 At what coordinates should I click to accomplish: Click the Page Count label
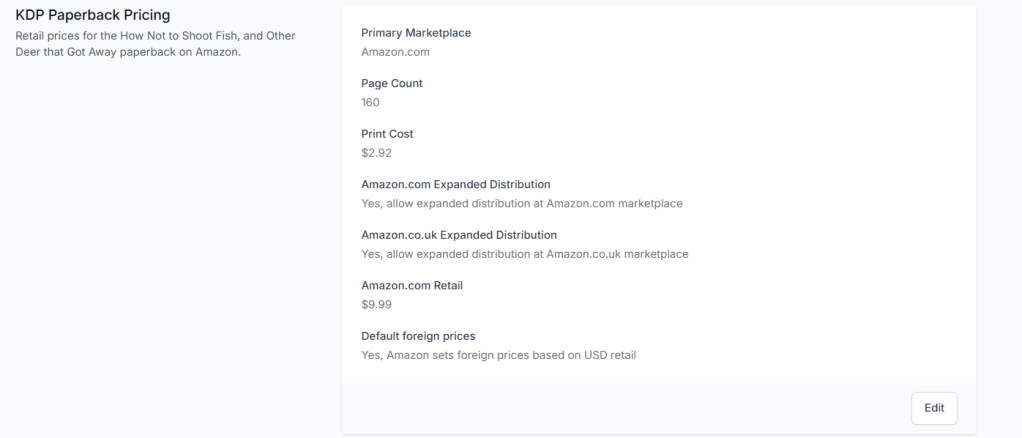point(392,83)
